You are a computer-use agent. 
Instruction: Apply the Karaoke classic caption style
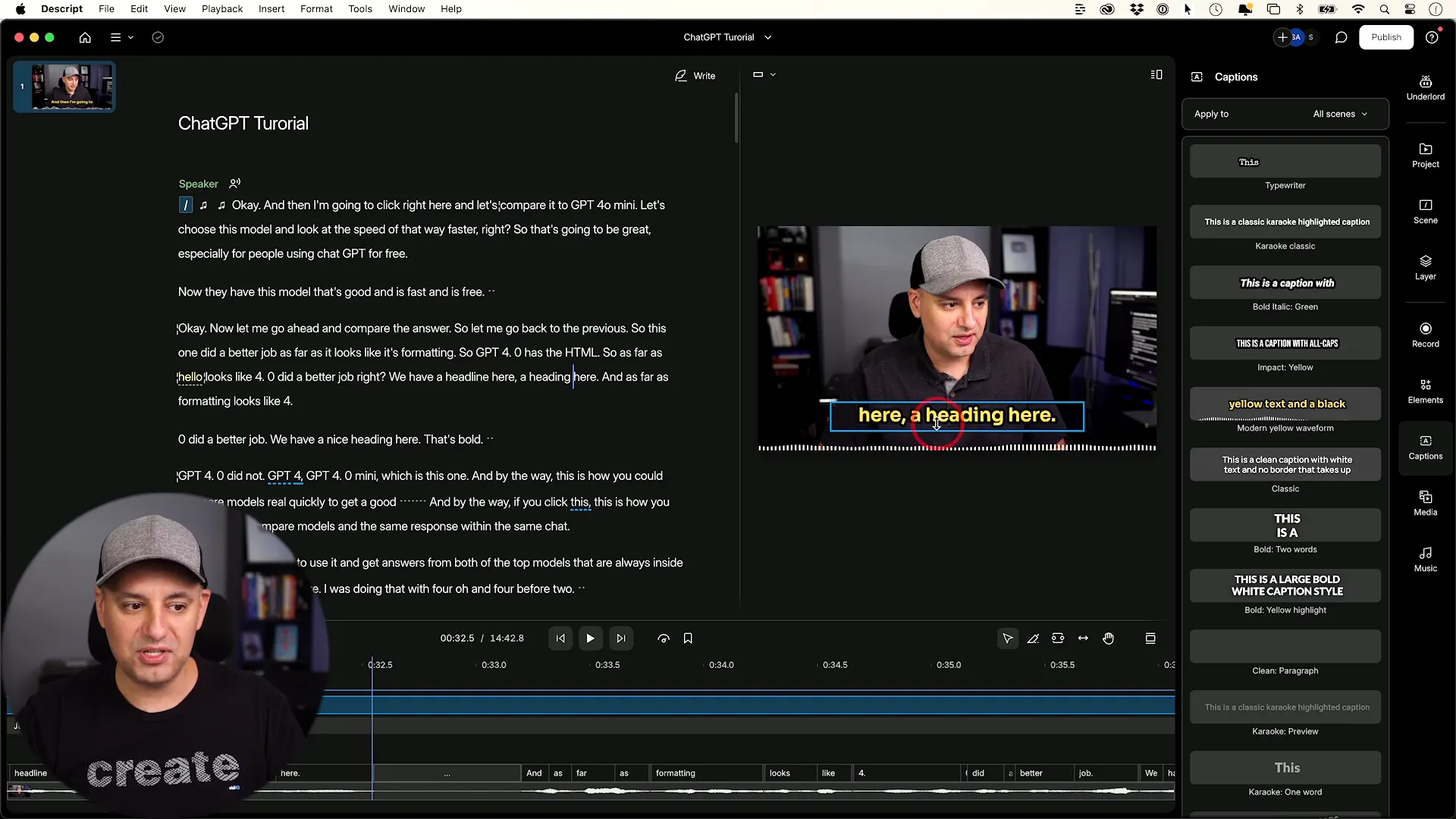point(1285,222)
